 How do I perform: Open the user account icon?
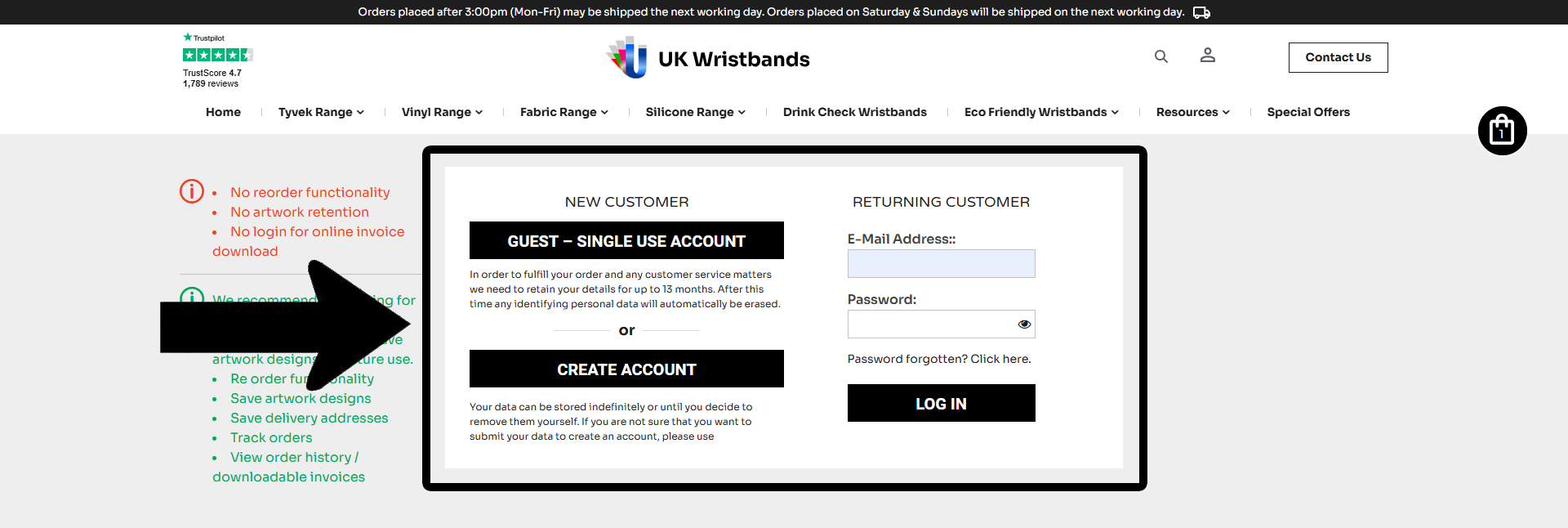pyautogui.click(x=1207, y=56)
